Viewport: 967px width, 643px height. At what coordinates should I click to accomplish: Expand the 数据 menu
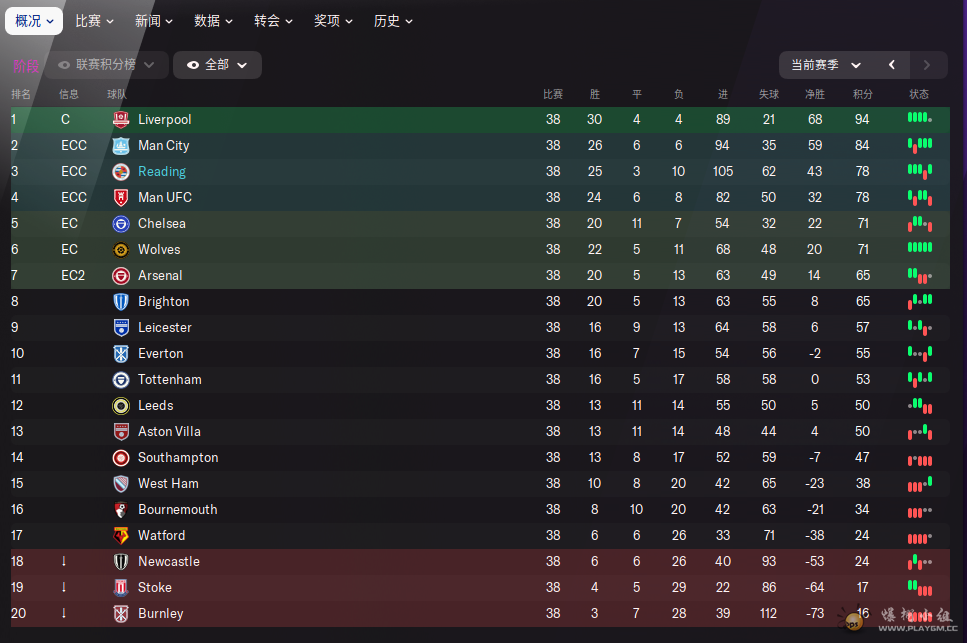(213, 21)
